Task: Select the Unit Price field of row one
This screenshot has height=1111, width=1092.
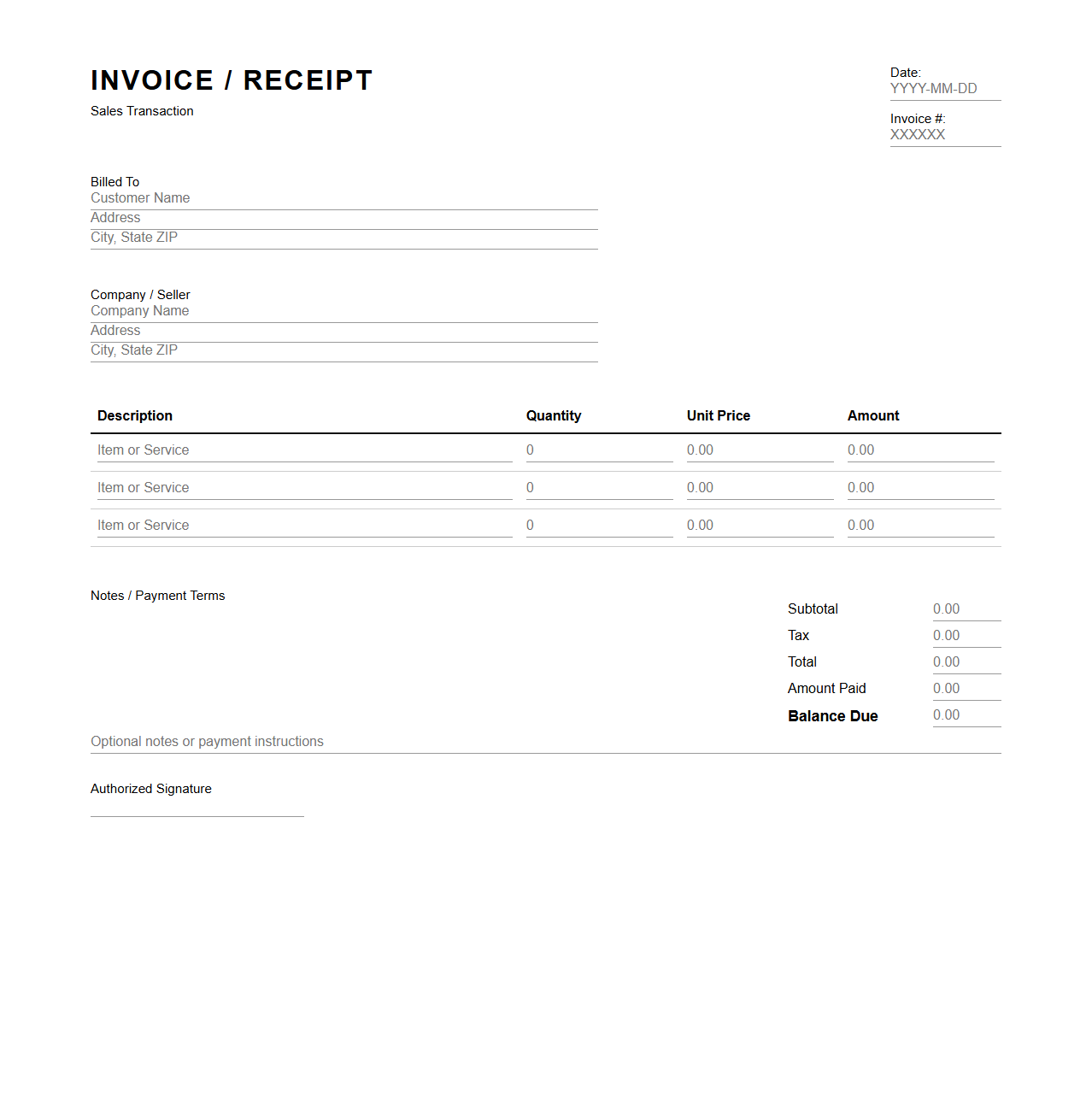Action: (758, 450)
